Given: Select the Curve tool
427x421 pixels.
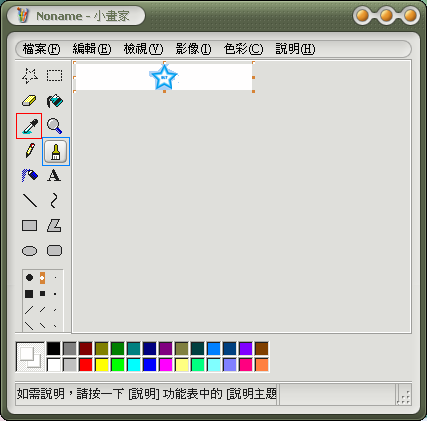Looking at the screenshot, I should click(54, 201).
